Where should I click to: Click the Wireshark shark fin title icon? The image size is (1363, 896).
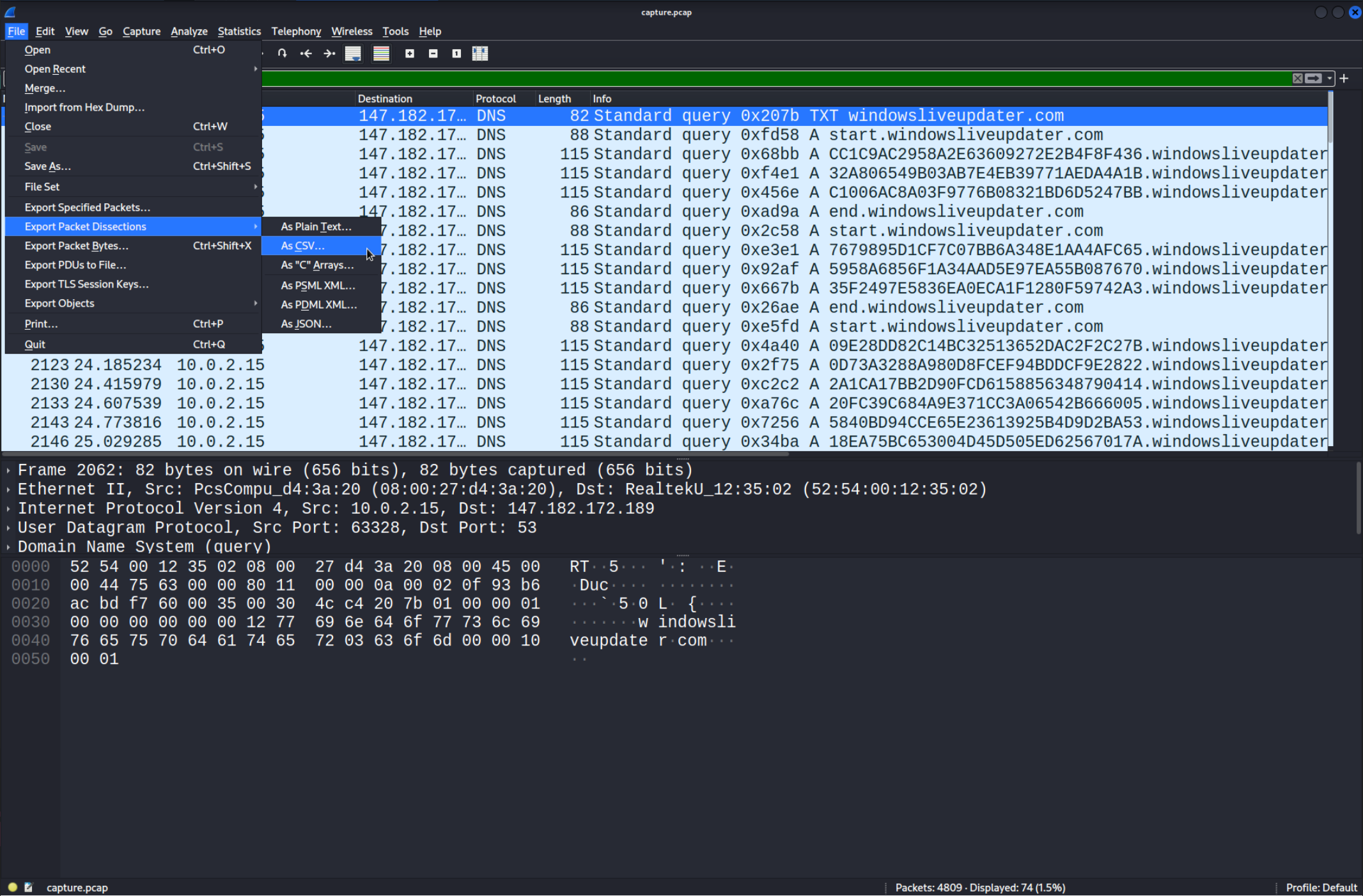tap(10, 12)
